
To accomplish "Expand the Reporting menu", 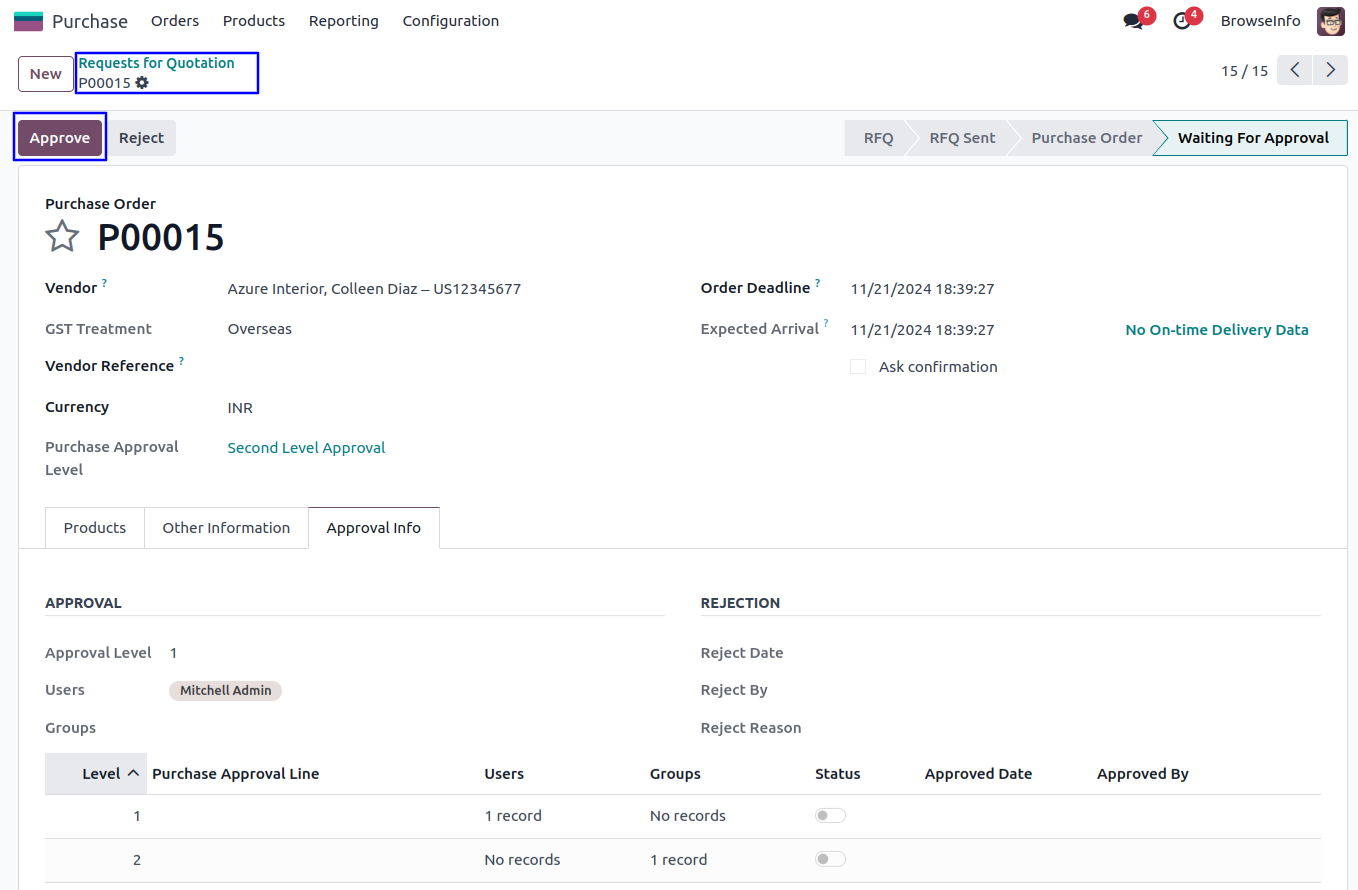I will [343, 21].
